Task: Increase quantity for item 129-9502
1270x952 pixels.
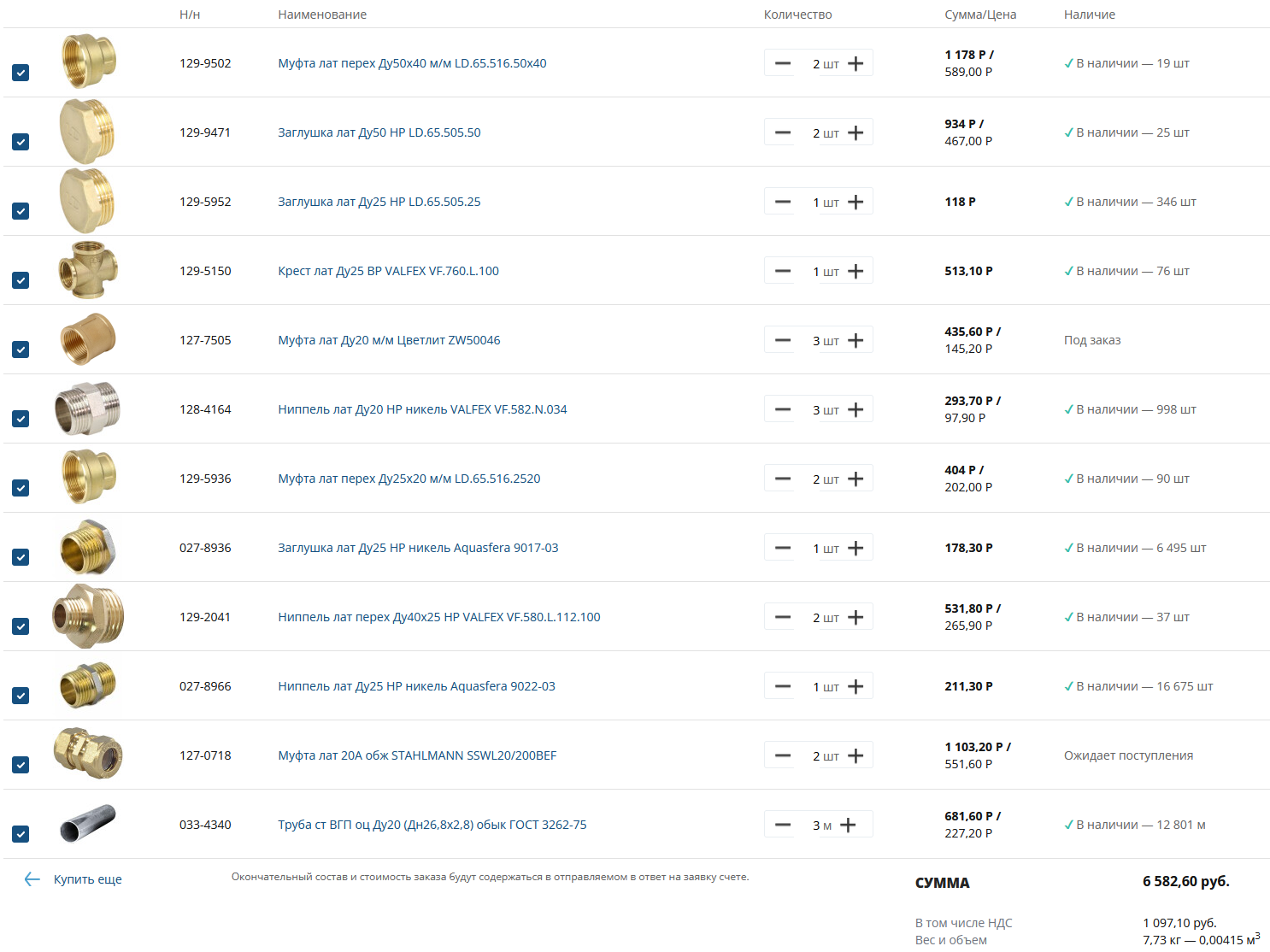Action: [855, 63]
